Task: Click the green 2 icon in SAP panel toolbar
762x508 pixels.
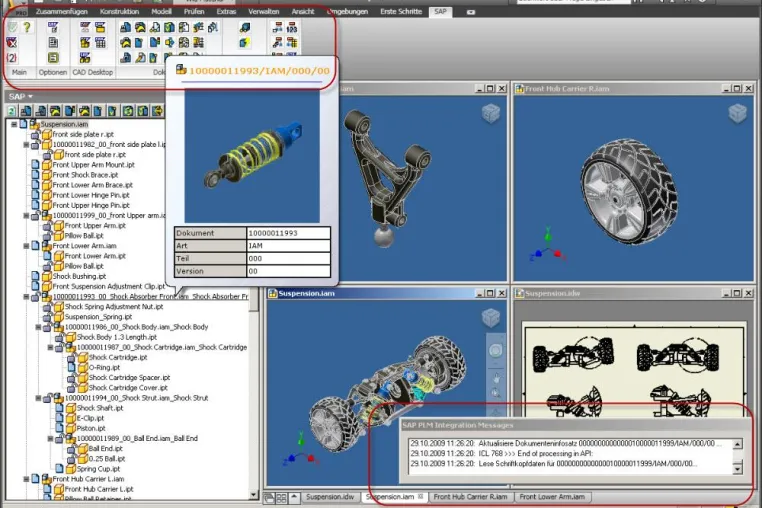Action: click(12, 111)
